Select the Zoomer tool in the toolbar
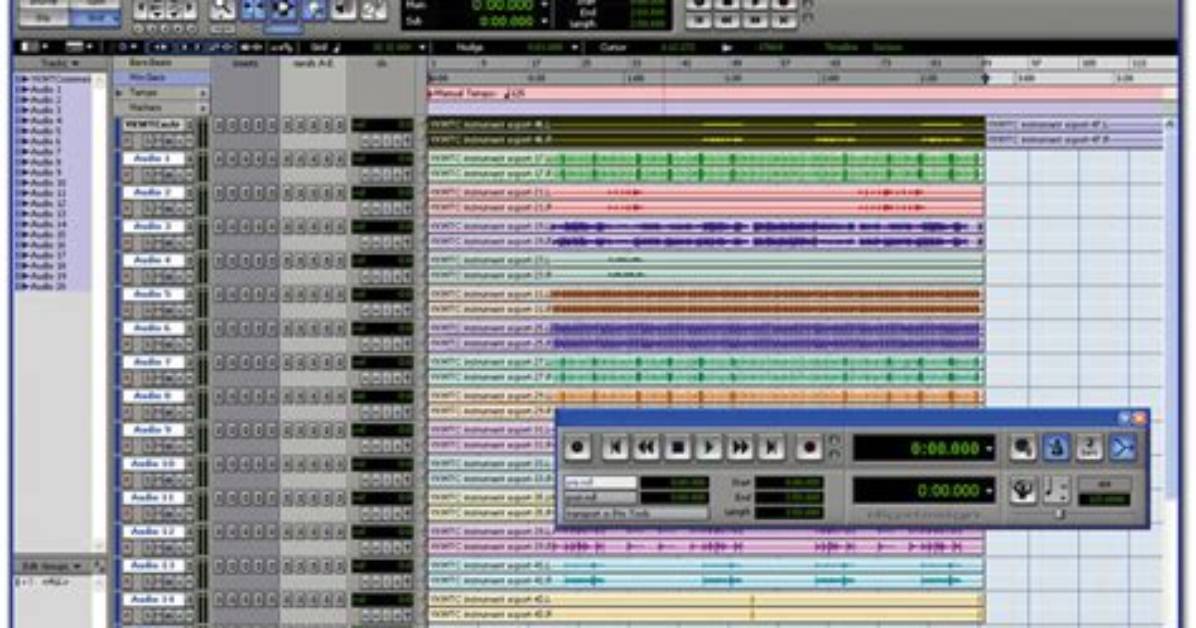This screenshot has width=1196, height=628. 223,8
